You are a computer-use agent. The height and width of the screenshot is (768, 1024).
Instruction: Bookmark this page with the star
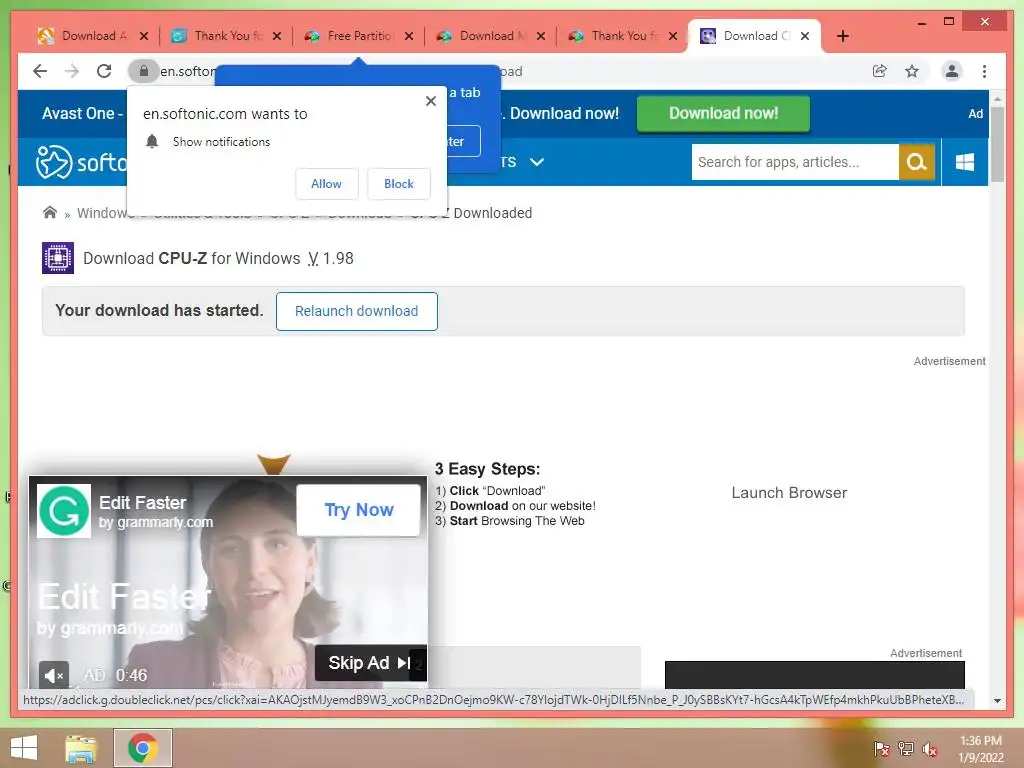coord(912,71)
